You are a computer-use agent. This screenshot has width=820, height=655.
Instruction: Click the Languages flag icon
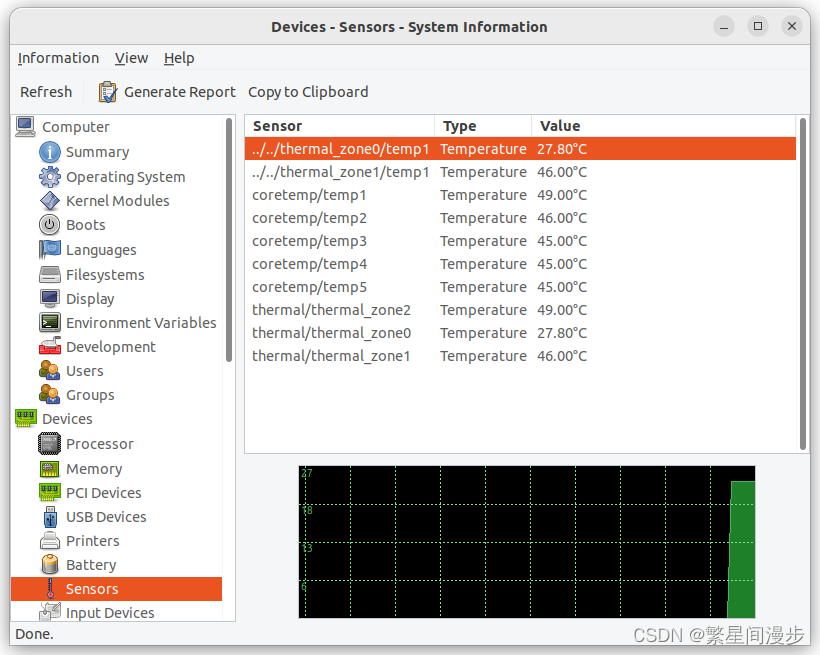pyautogui.click(x=50, y=250)
